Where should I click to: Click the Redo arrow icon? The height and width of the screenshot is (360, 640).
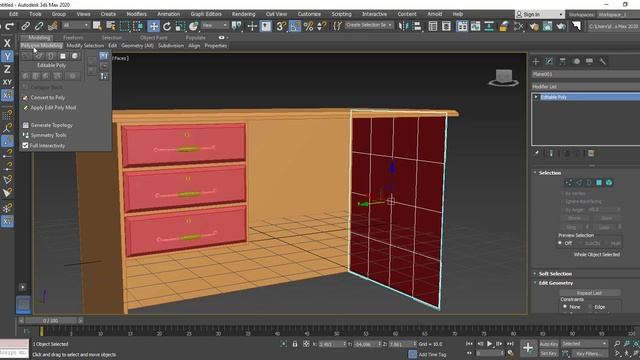pyautogui.click(x=10, y=27)
